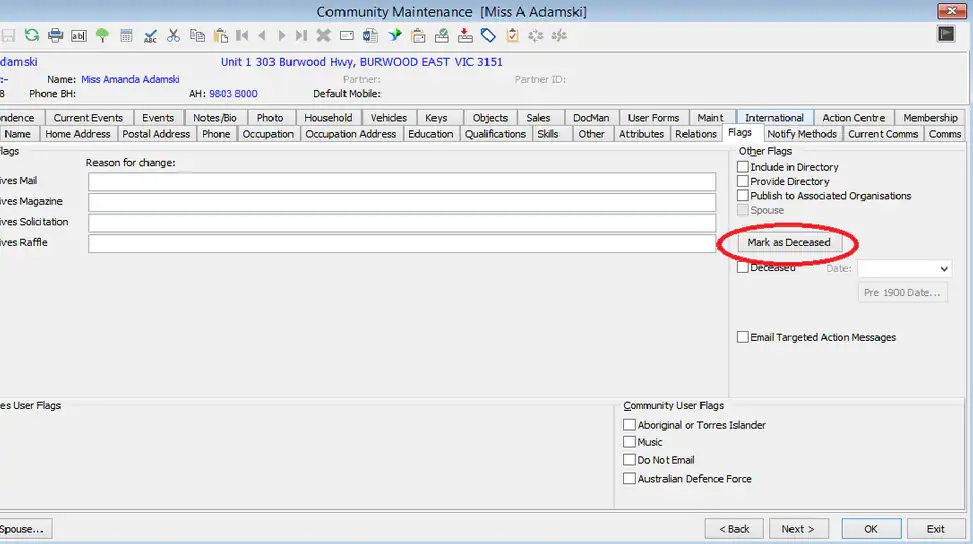Click the tray with green check icon

[442, 35]
